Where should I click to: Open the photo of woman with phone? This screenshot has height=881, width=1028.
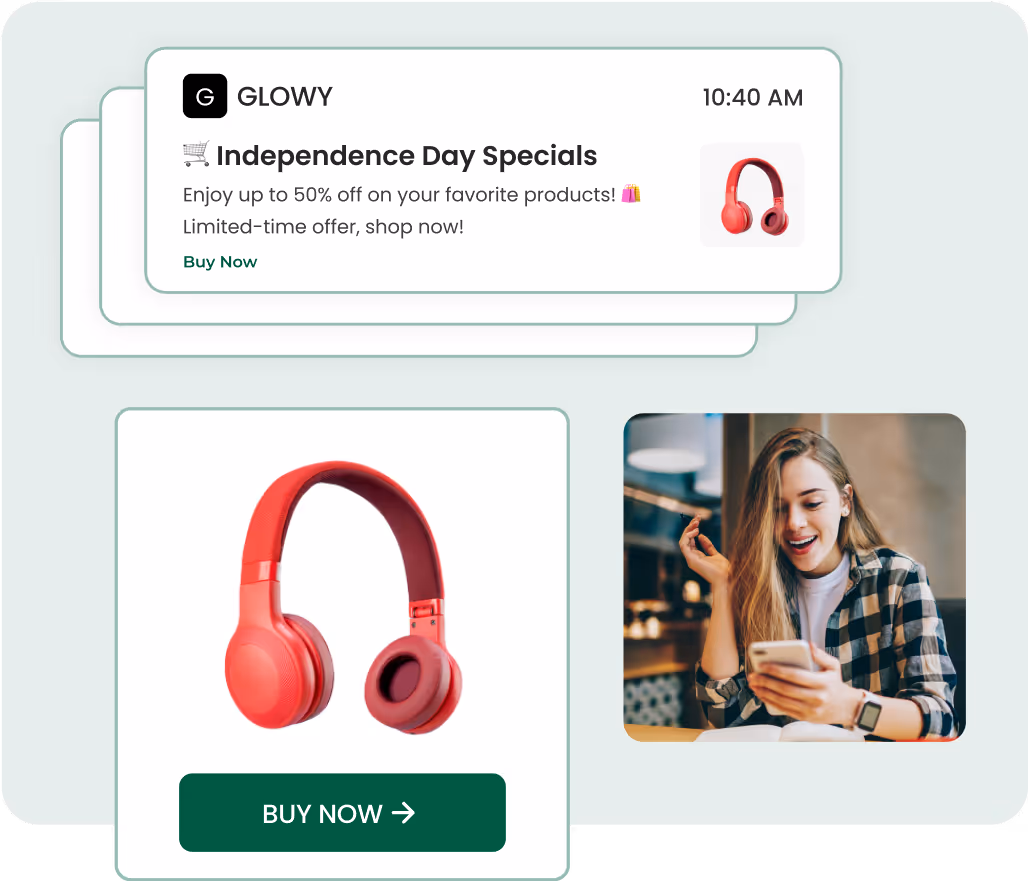pos(794,578)
